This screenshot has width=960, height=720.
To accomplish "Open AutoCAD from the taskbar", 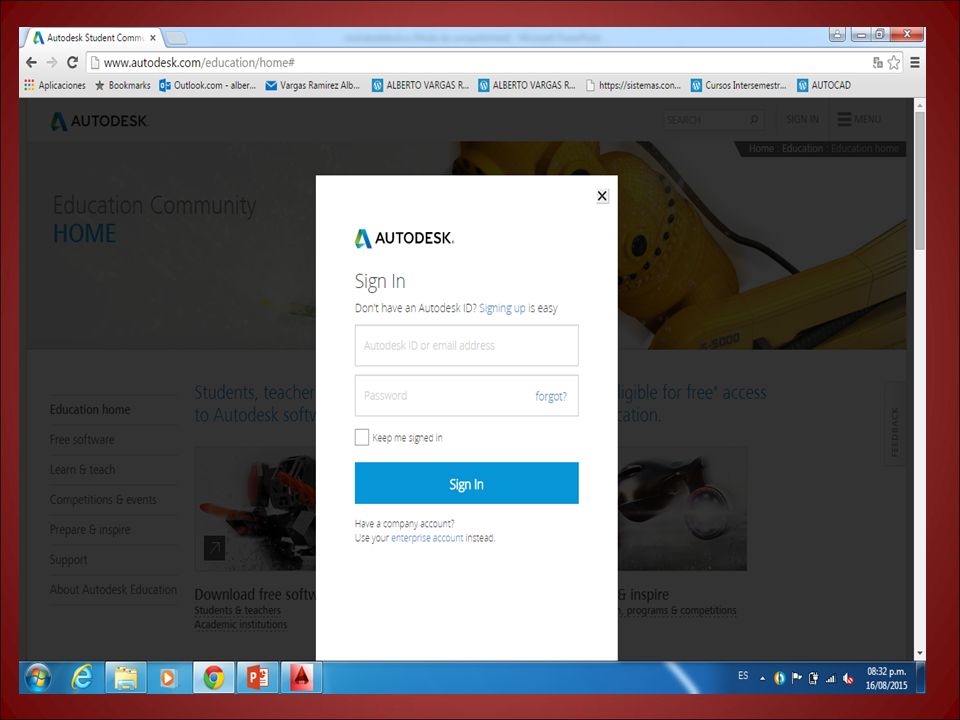I will (x=301, y=677).
